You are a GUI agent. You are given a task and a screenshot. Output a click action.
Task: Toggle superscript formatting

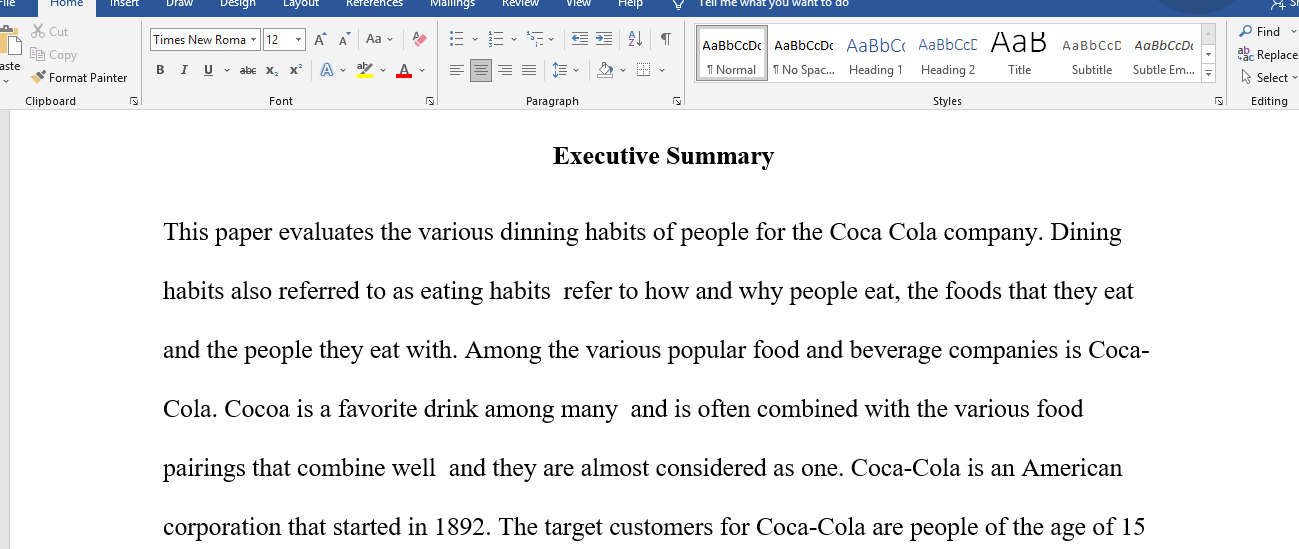point(295,70)
